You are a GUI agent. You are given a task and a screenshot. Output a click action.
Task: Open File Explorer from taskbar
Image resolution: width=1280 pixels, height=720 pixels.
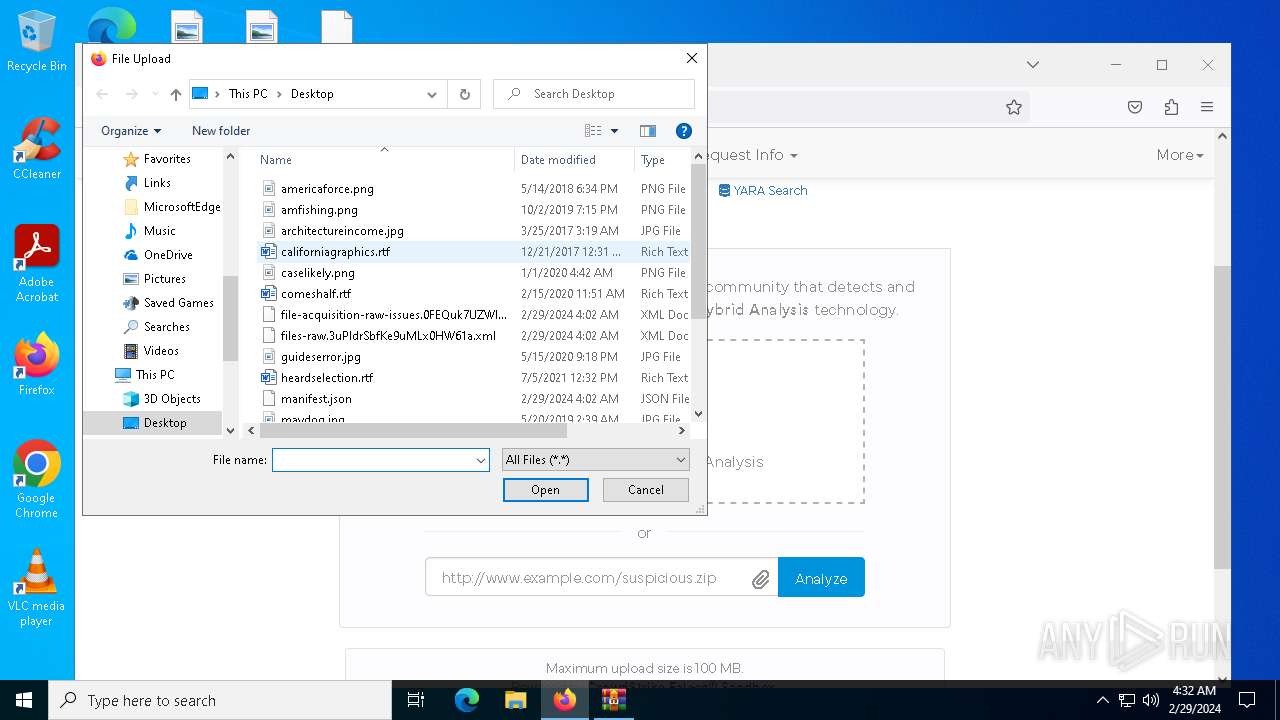click(x=516, y=700)
